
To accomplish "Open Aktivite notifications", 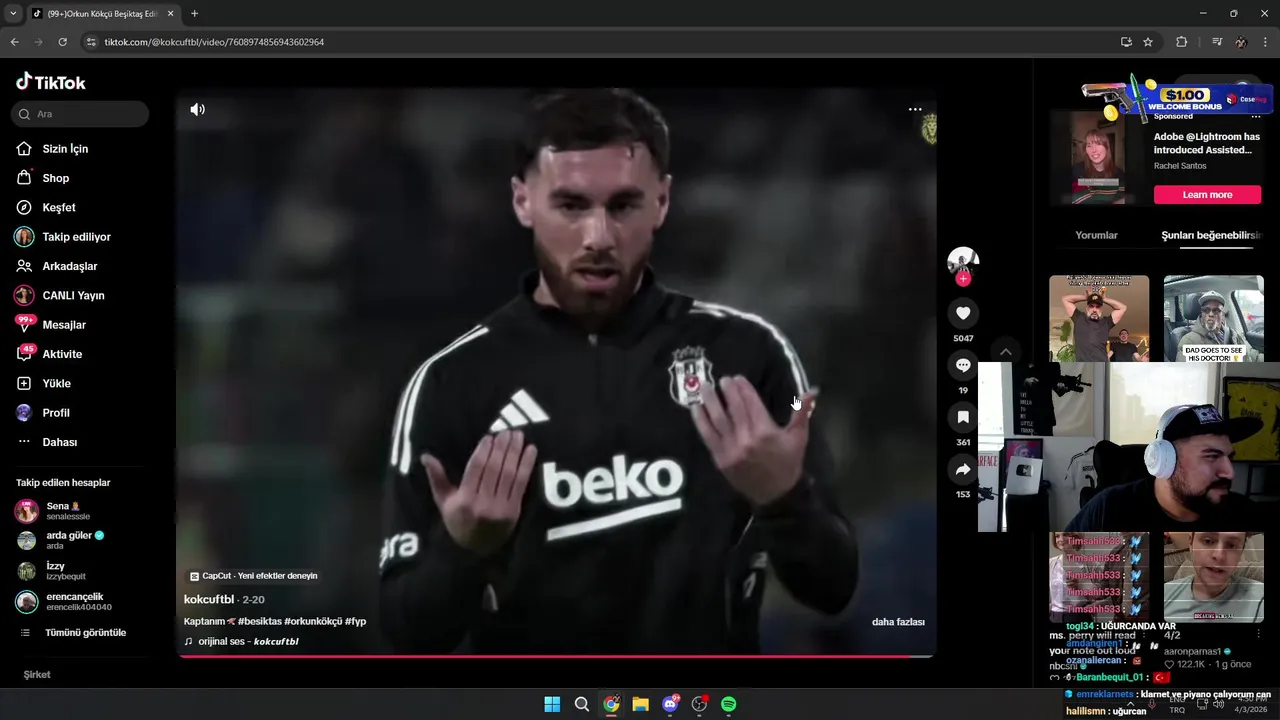I will 62,354.
